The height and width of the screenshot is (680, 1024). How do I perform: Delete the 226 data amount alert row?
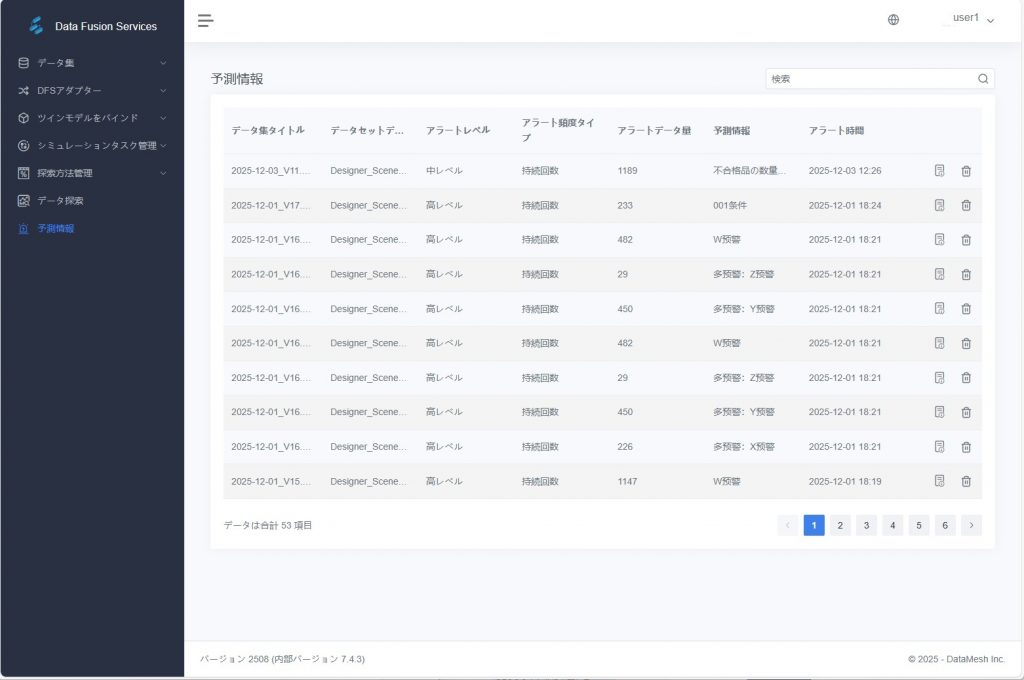coord(966,447)
